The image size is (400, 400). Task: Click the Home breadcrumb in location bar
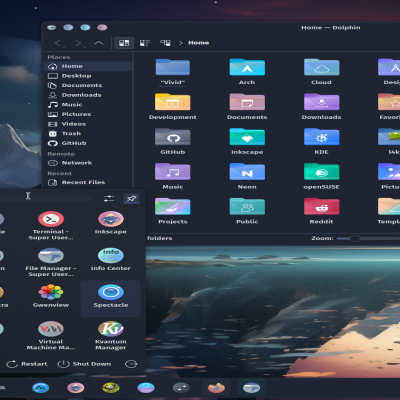point(198,43)
